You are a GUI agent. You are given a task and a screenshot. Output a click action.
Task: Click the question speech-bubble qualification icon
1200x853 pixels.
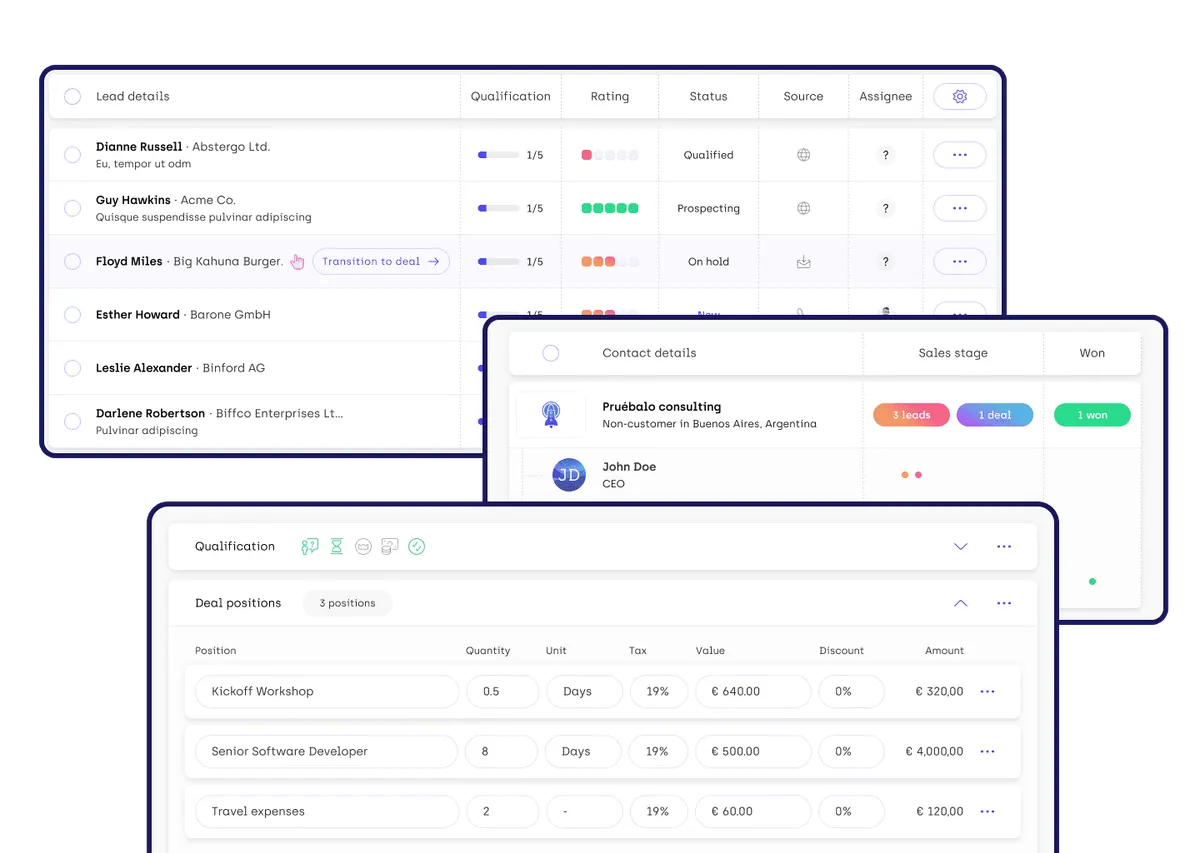(x=310, y=546)
